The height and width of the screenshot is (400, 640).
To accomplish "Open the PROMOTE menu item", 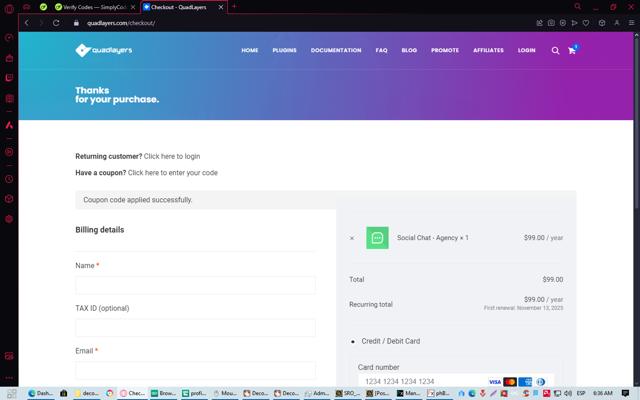I will pyautogui.click(x=445, y=50).
